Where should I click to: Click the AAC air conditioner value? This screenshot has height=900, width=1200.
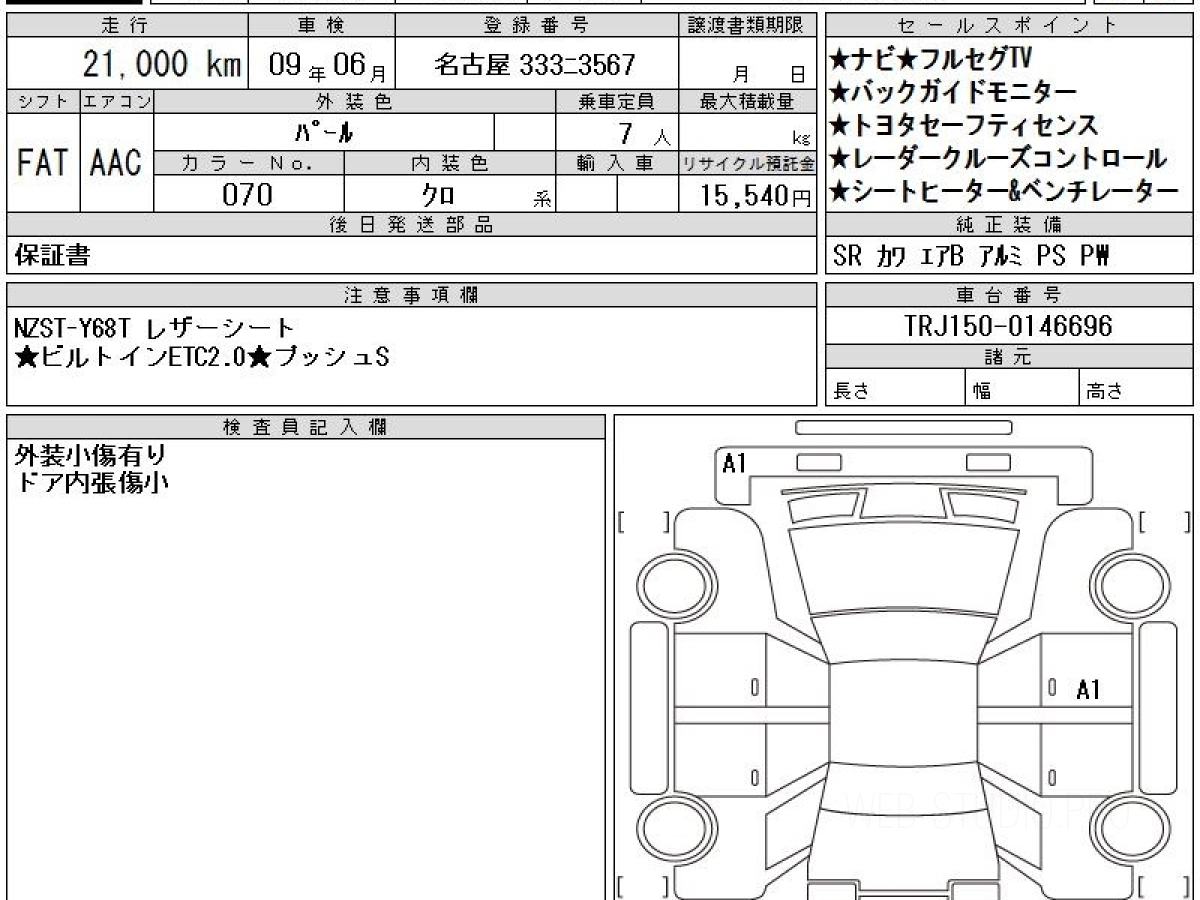coord(117,162)
